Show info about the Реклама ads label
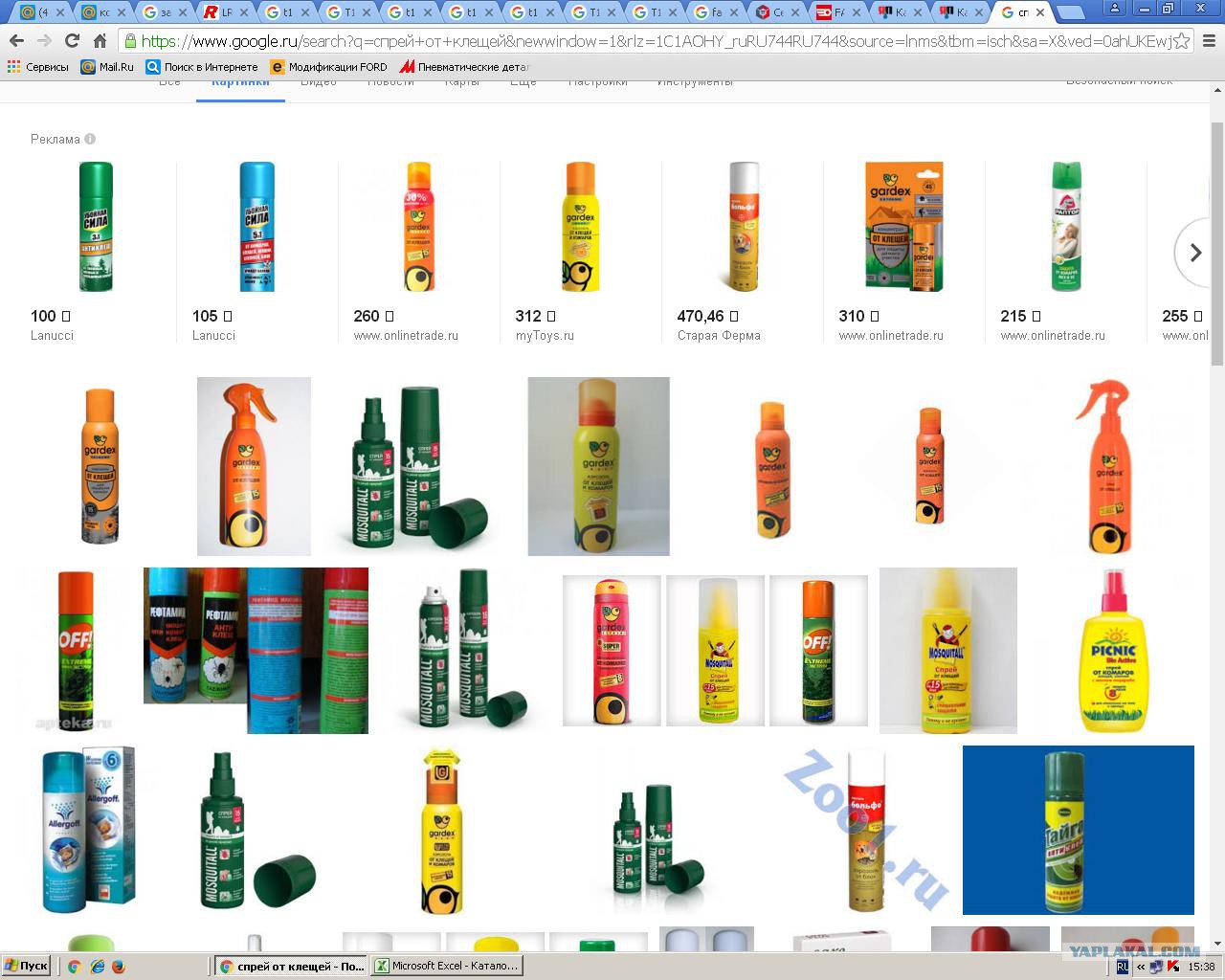1225x980 pixels. point(90,139)
